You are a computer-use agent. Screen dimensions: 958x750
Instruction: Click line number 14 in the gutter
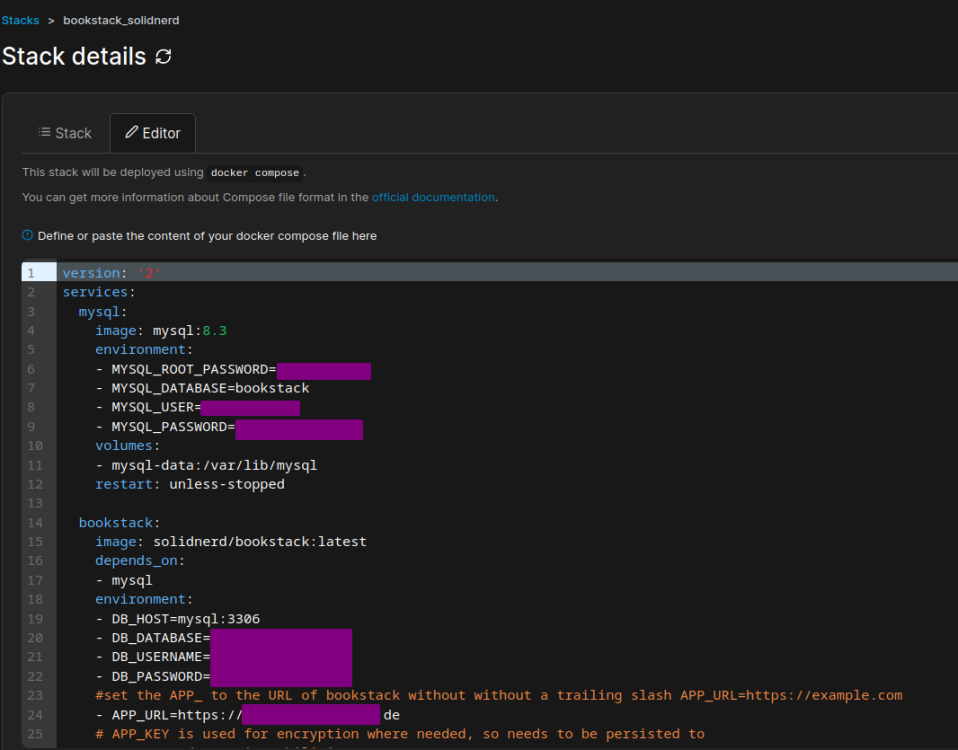coord(35,523)
